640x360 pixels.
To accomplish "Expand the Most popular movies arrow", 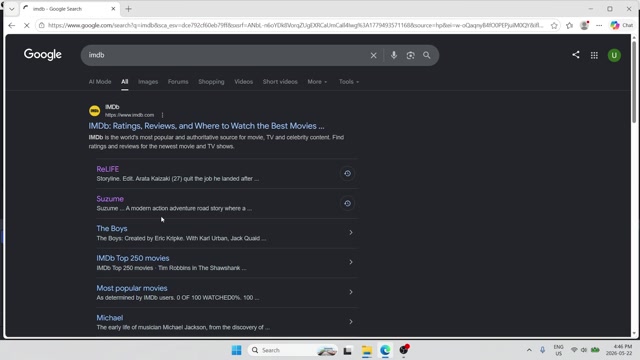I will pyautogui.click(x=351, y=292).
